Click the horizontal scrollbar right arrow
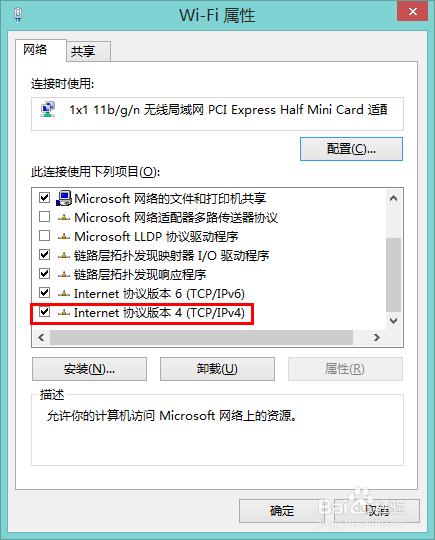Image resolution: width=435 pixels, height=540 pixels. 377,338
